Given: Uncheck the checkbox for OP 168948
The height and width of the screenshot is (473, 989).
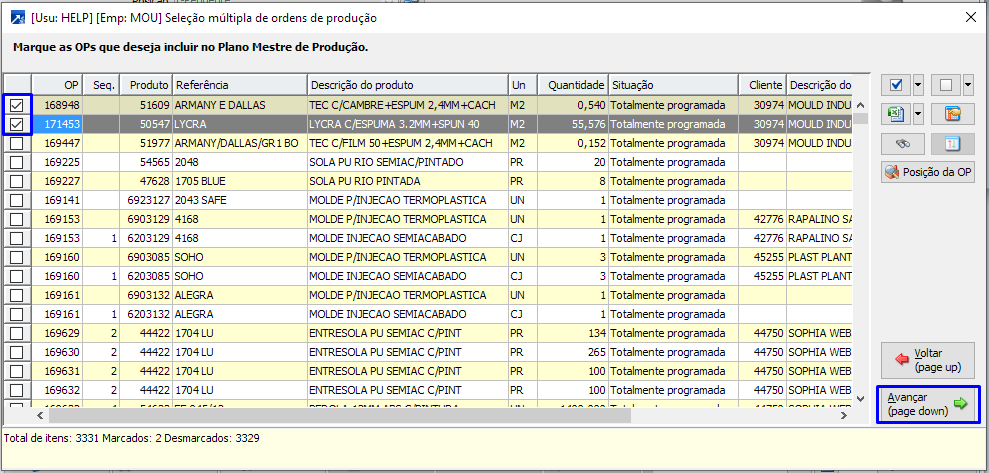Looking at the screenshot, I should coord(17,105).
